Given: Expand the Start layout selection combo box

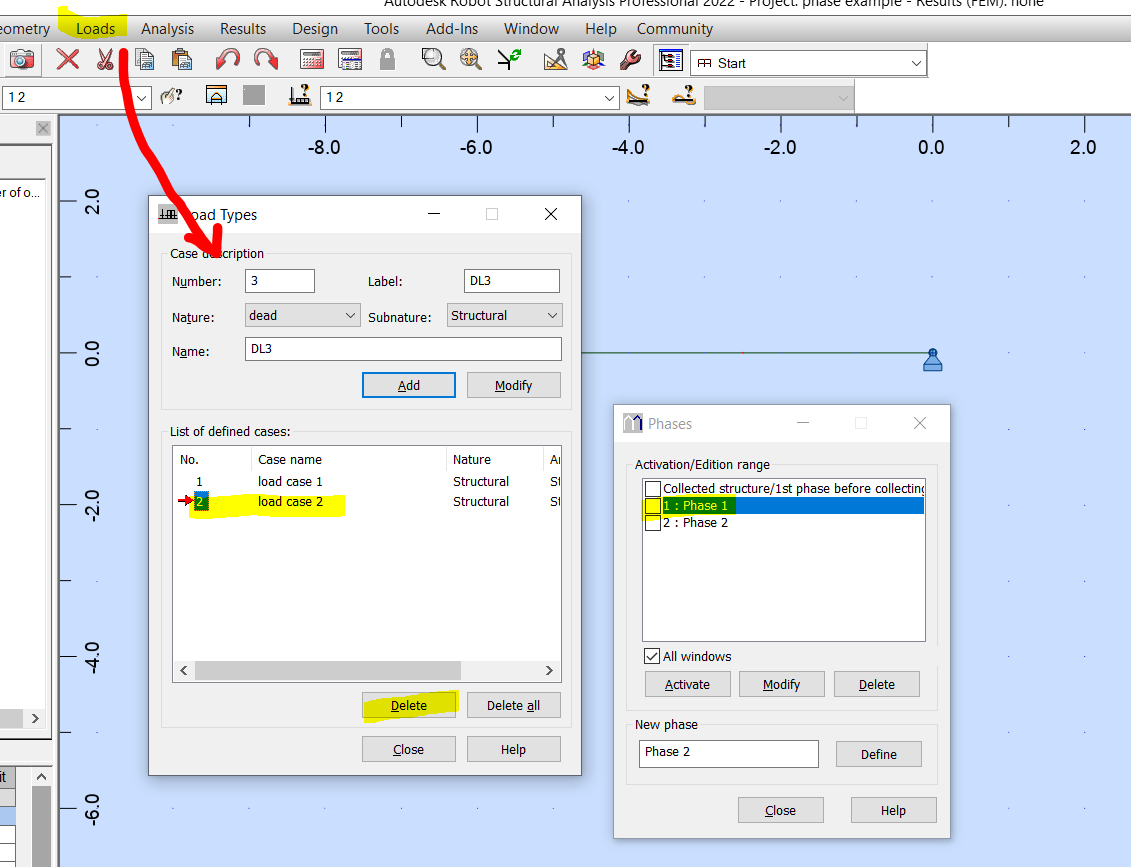Looking at the screenshot, I should [x=916, y=62].
